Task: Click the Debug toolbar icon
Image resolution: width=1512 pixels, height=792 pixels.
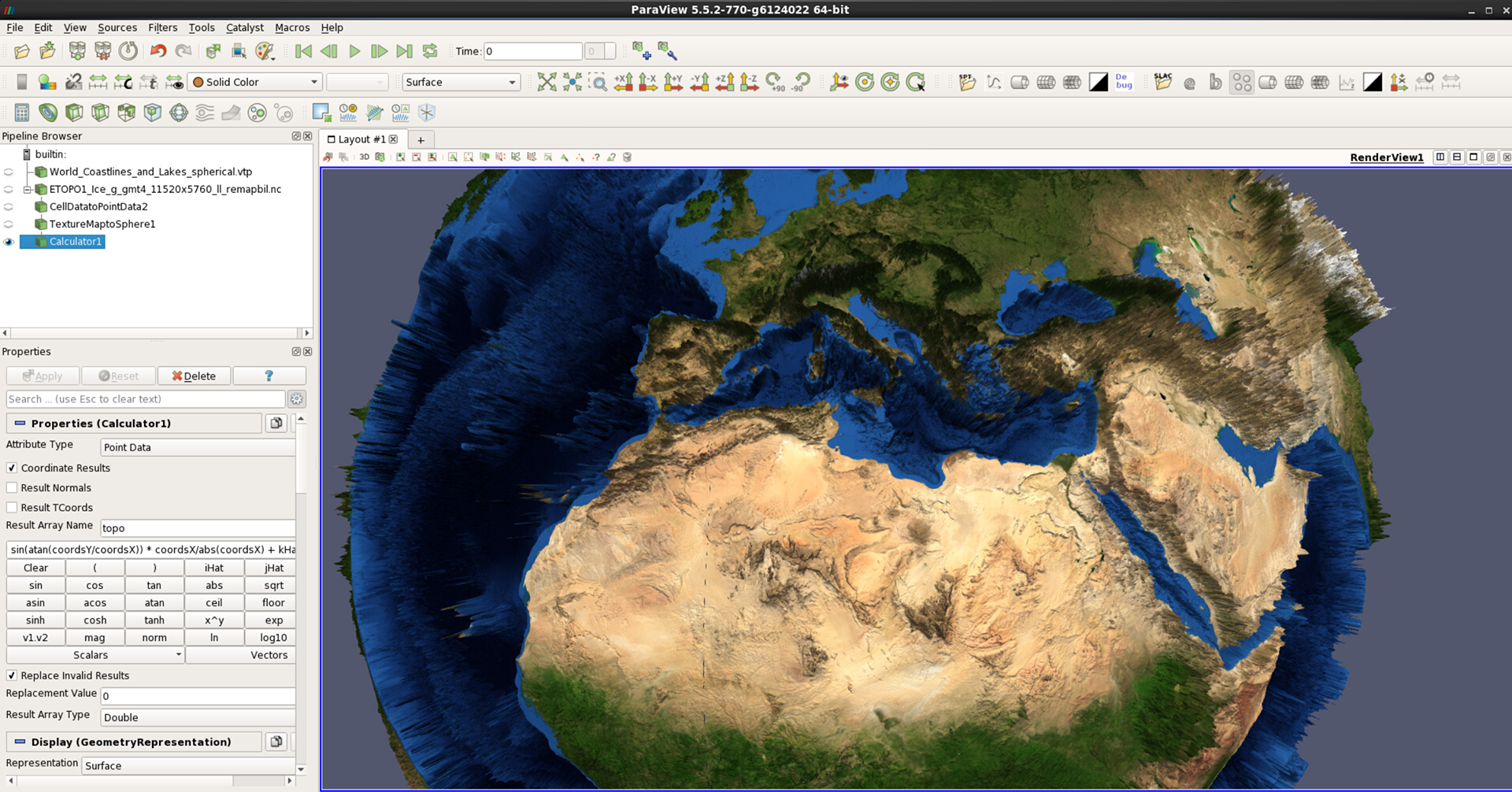Action: point(1124,82)
